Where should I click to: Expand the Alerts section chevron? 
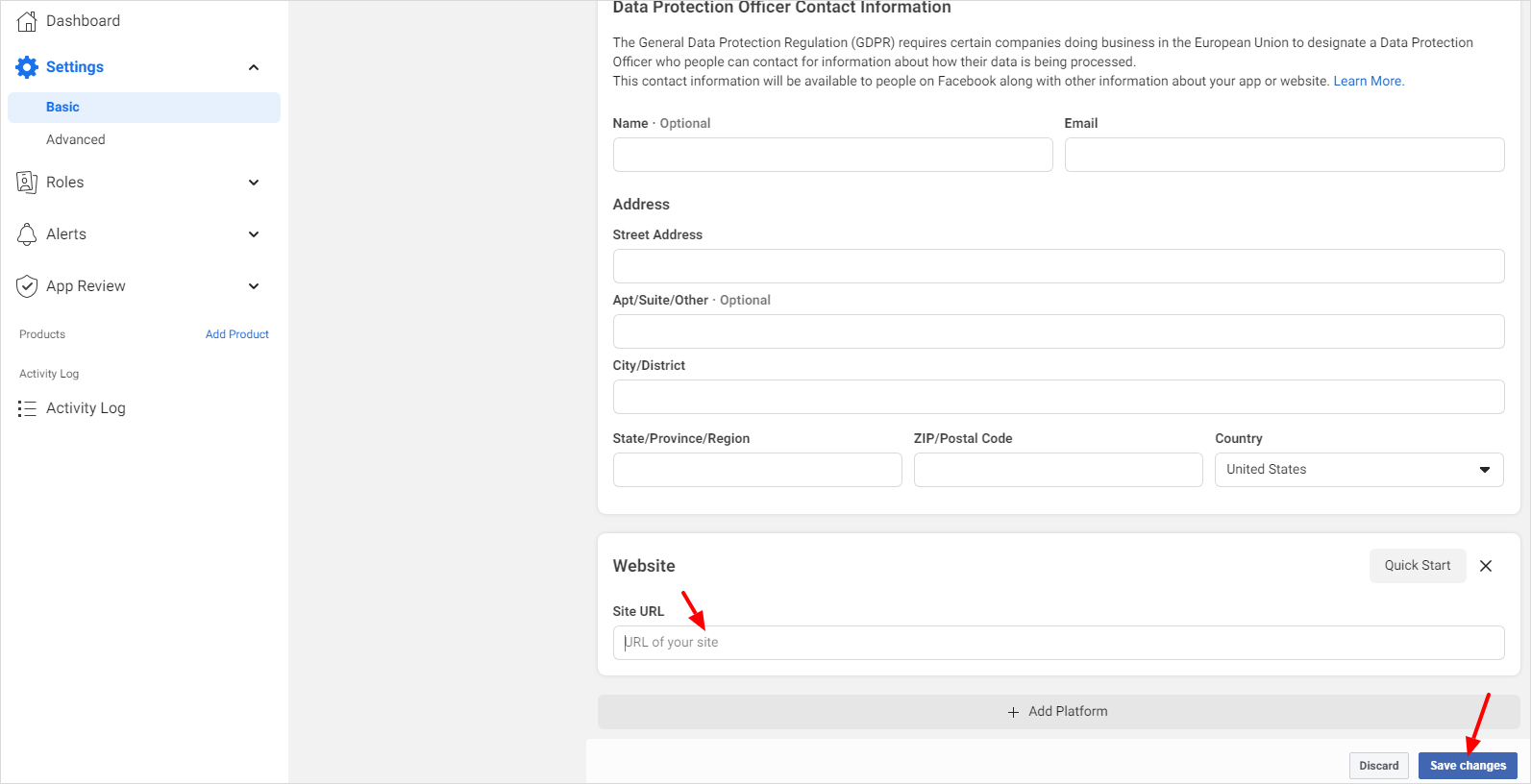tap(254, 234)
